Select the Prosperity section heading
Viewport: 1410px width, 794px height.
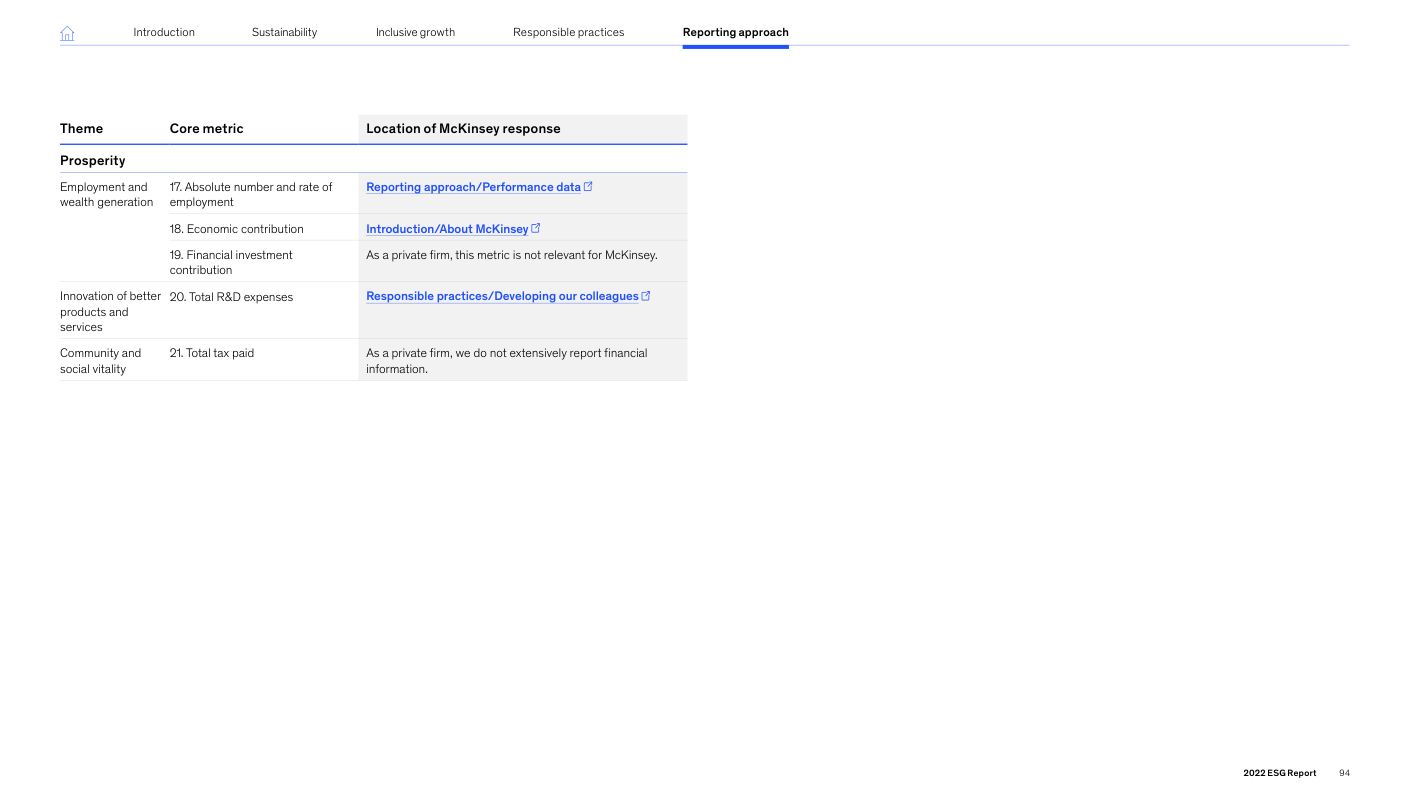(x=92, y=160)
